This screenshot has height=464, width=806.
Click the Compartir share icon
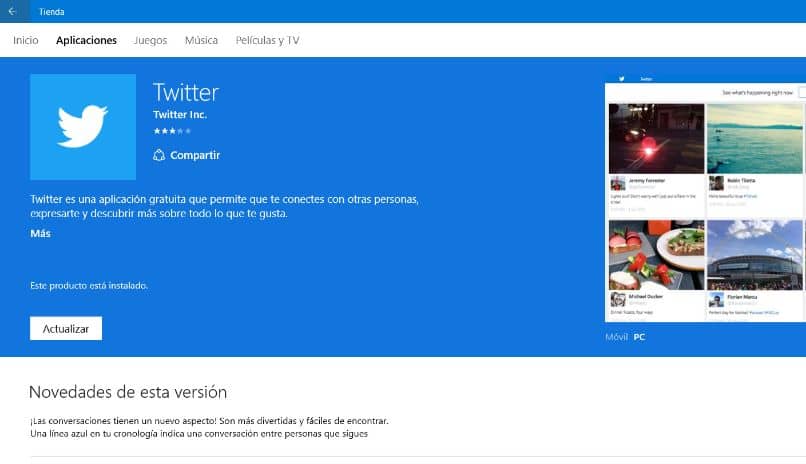[x=159, y=155]
